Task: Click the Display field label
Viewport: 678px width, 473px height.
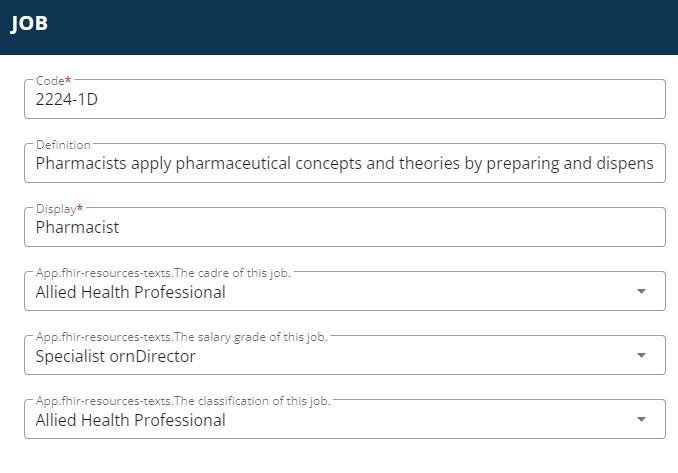Action: 56,209
